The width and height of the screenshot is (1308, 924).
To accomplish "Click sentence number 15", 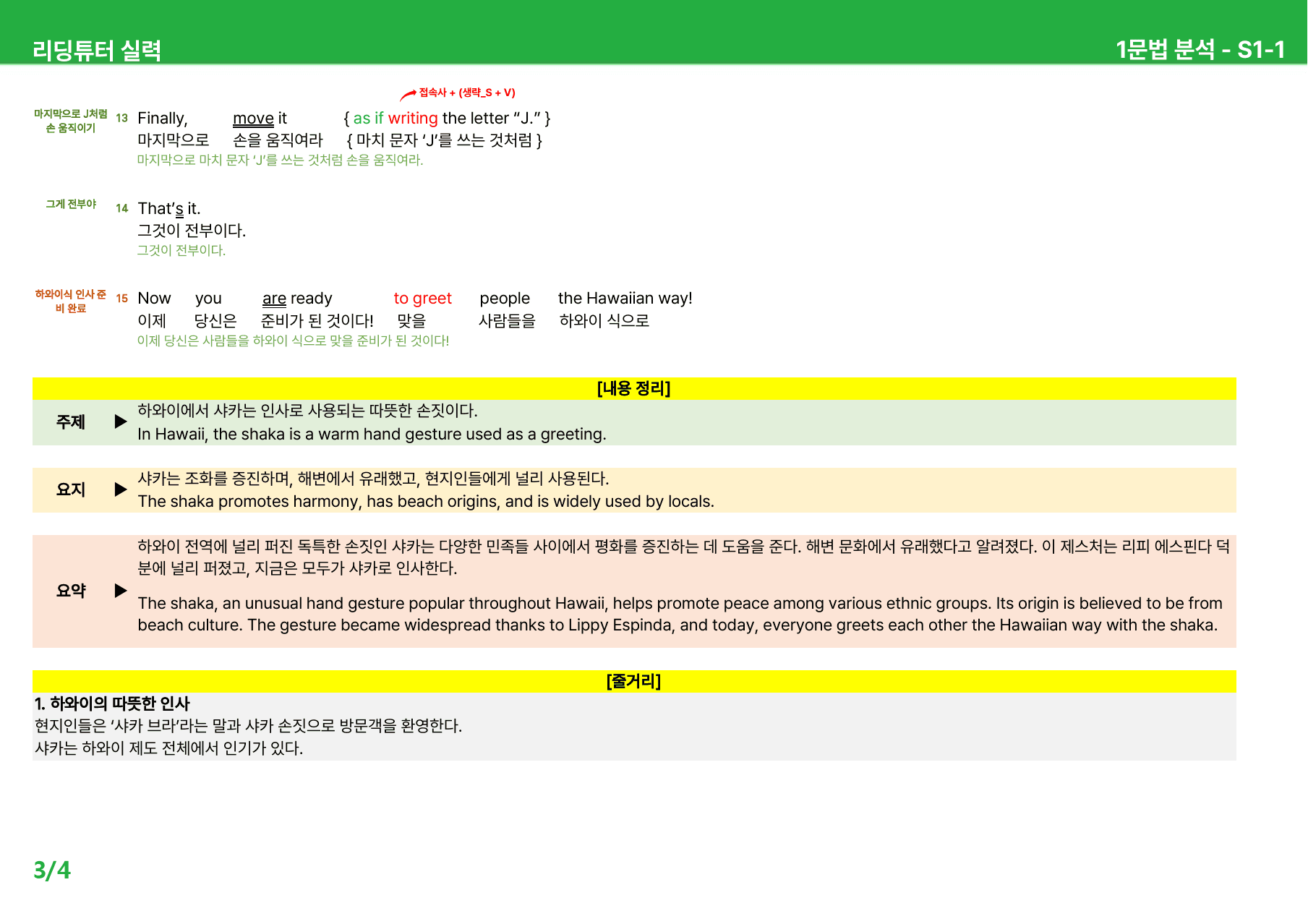I will [x=121, y=298].
